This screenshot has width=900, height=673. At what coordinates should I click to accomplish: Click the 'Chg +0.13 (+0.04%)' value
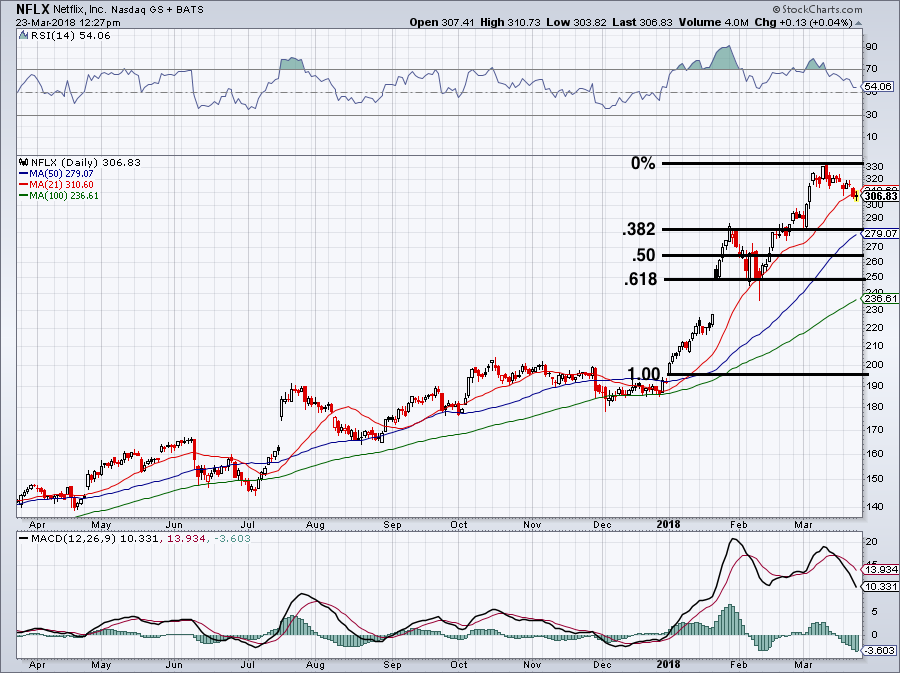(803, 22)
